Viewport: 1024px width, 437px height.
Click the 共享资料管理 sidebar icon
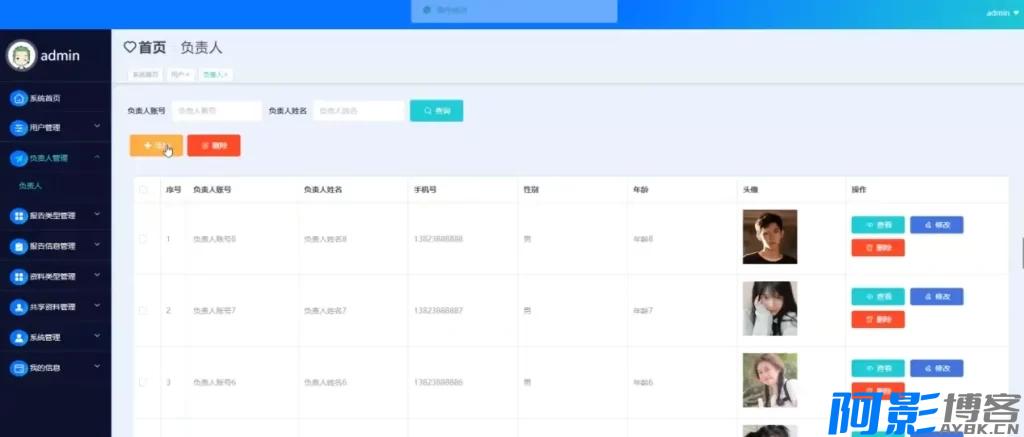click(x=18, y=307)
